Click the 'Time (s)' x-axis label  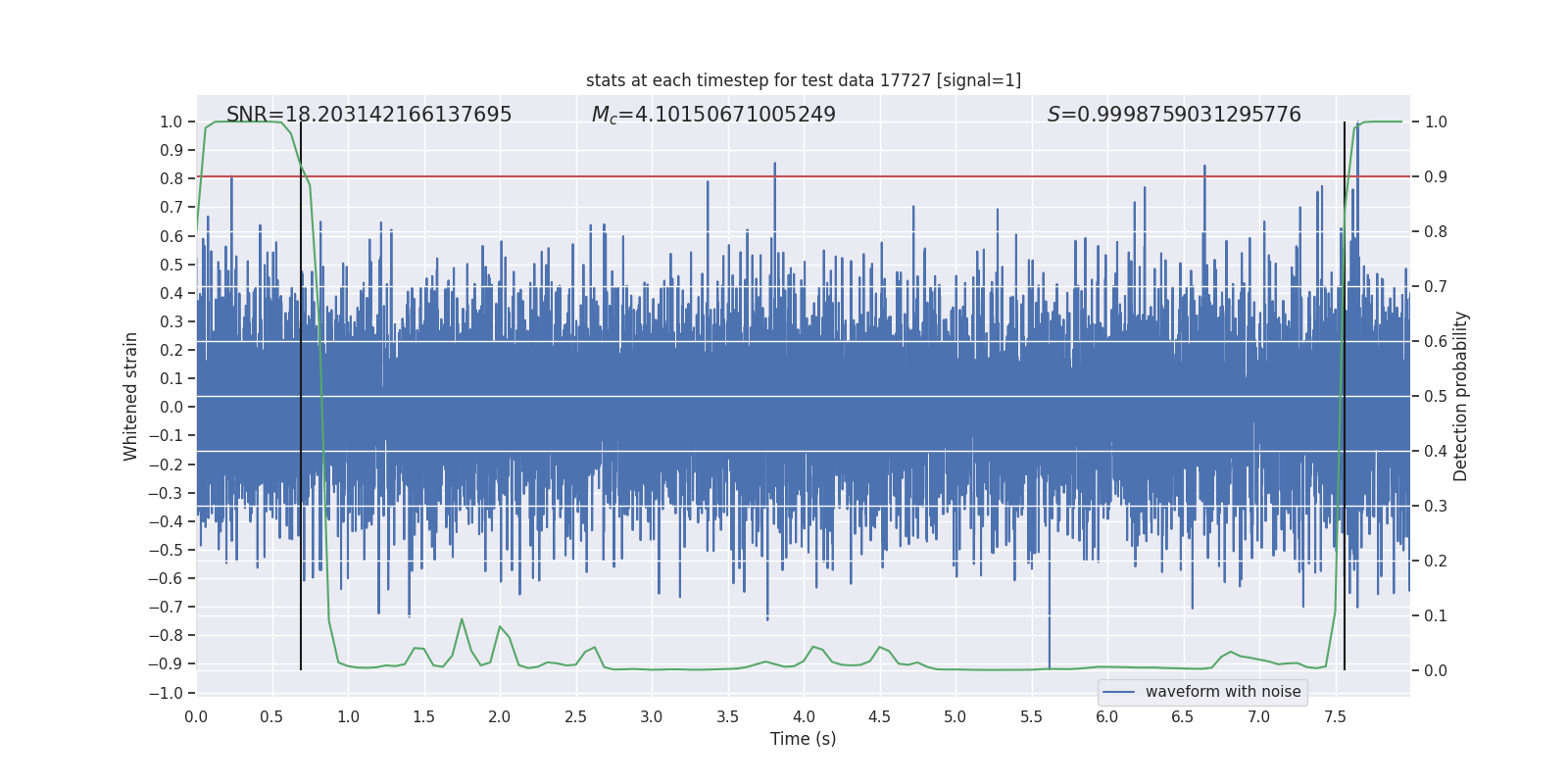(803, 739)
